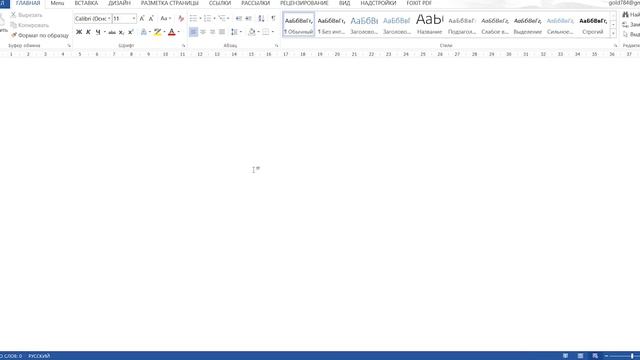Apply Строгий style
The height and width of the screenshot is (360, 640).
coord(593,24)
